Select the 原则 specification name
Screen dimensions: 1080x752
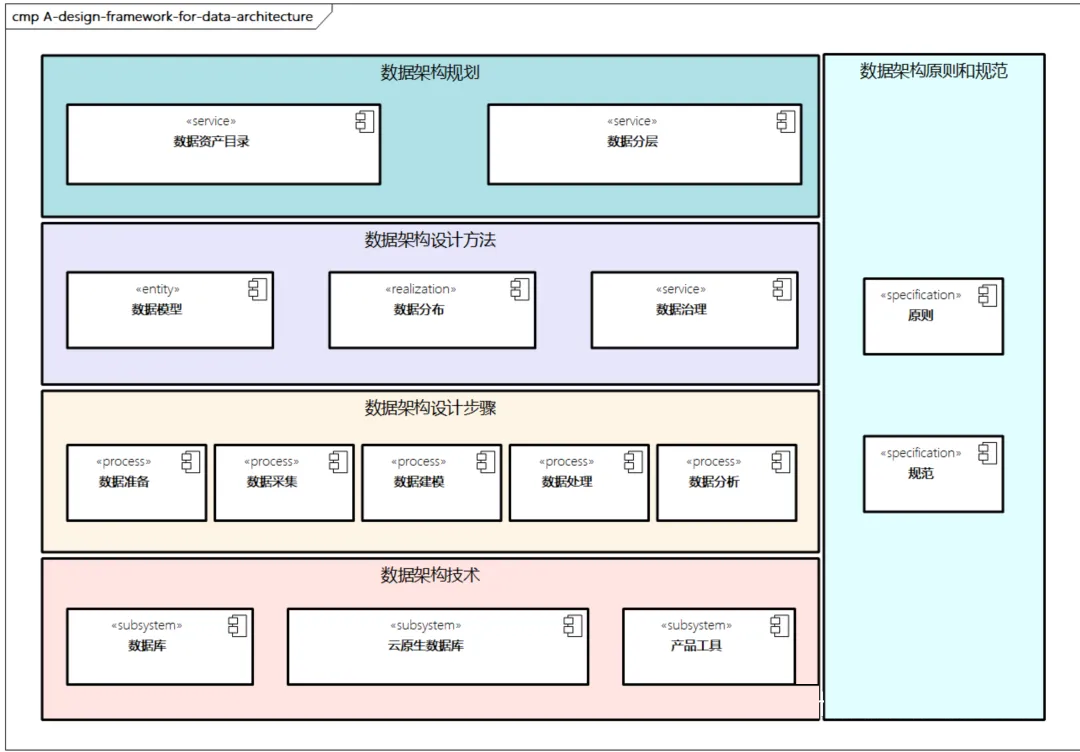920,315
